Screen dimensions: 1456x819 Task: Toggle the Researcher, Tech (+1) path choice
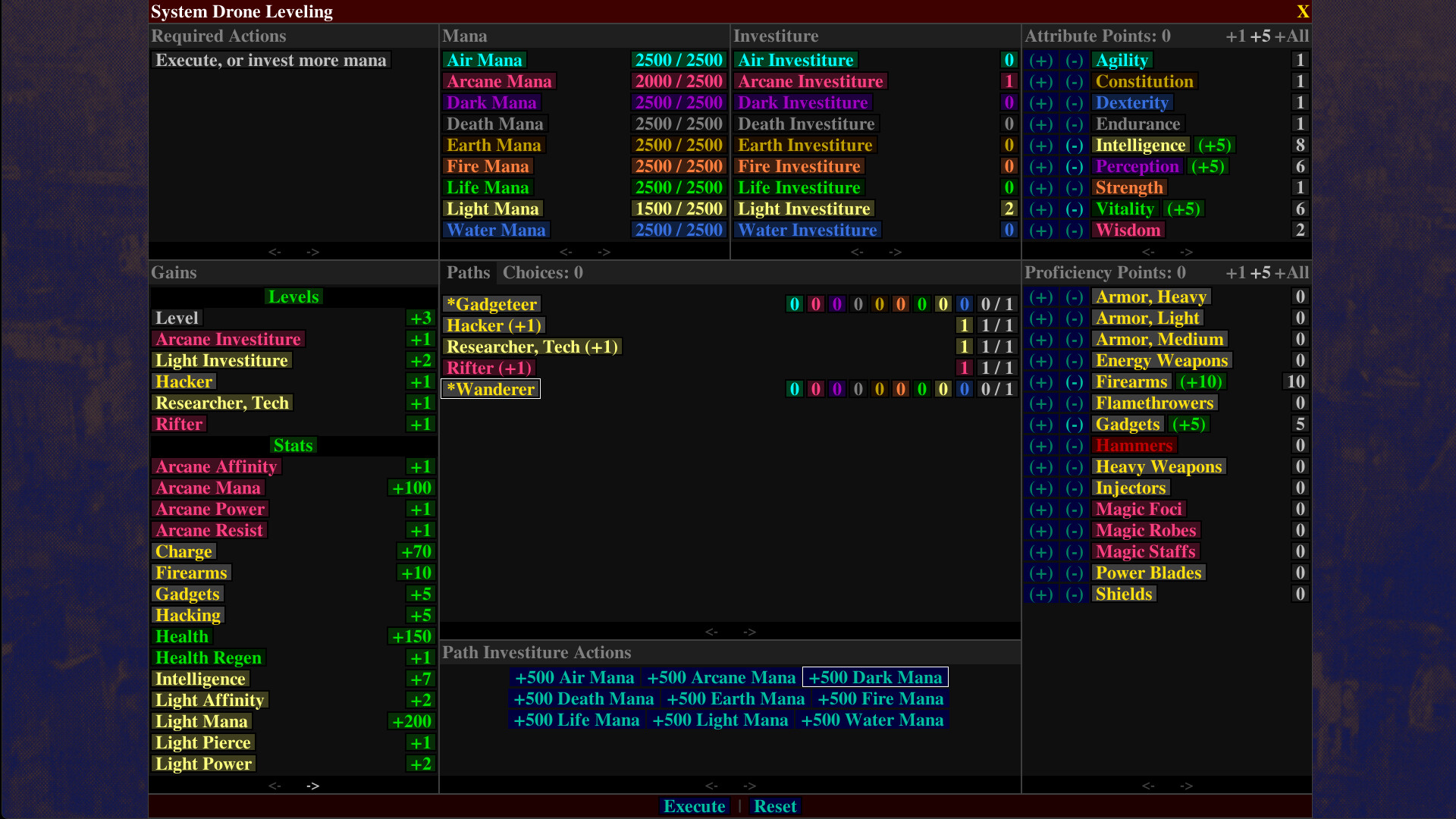point(532,347)
